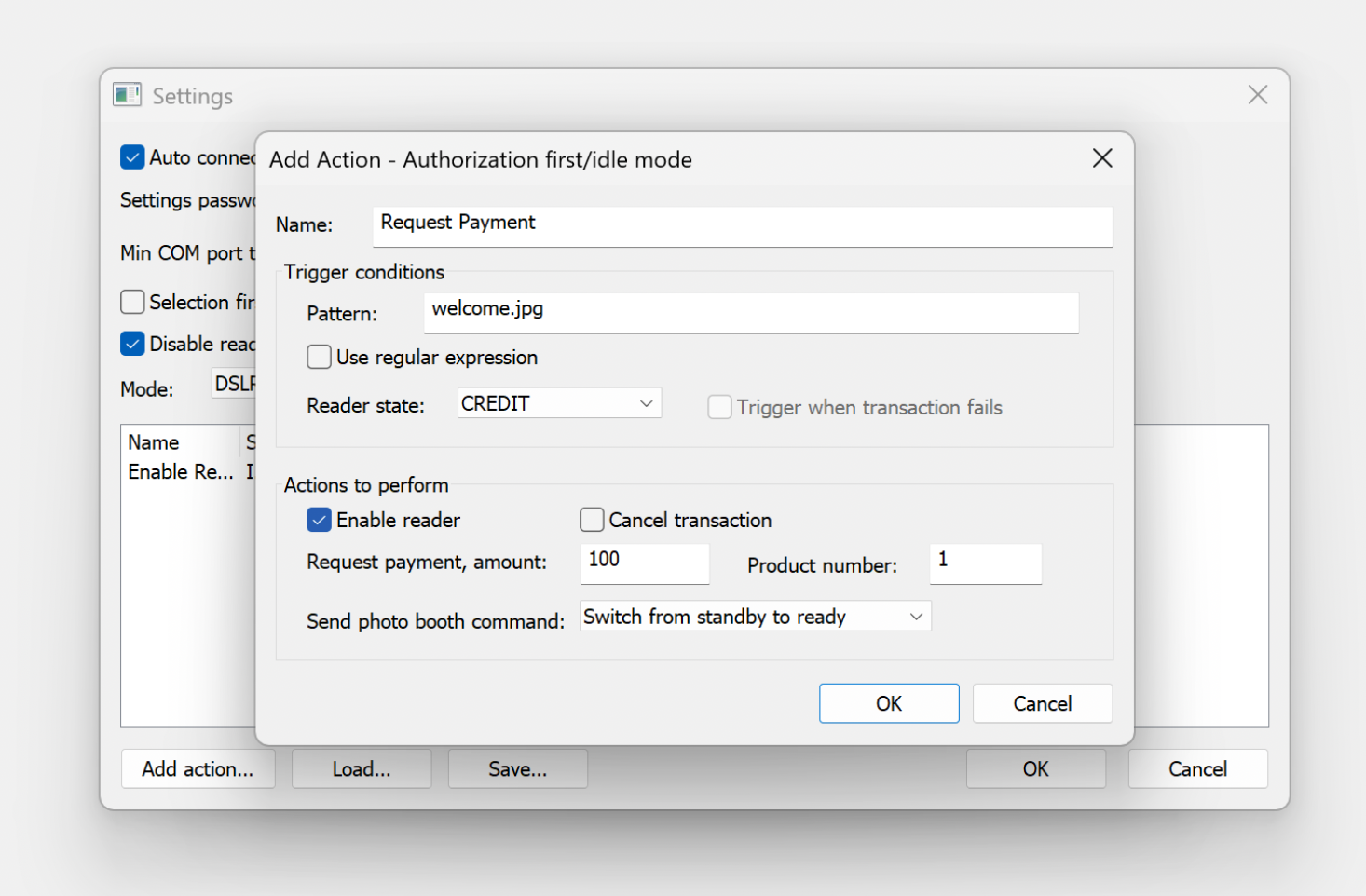
Task: Open the Reader state CREDIT dropdown
Action: (x=559, y=403)
